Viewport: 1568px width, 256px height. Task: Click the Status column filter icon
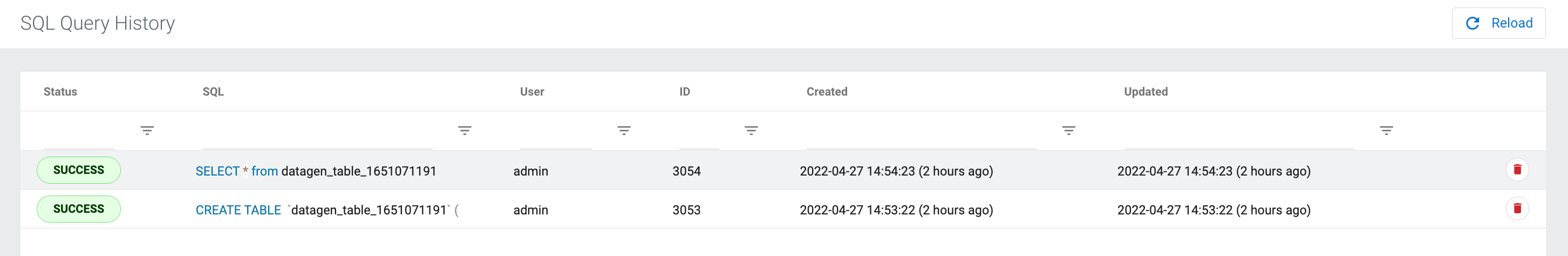click(147, 131)
